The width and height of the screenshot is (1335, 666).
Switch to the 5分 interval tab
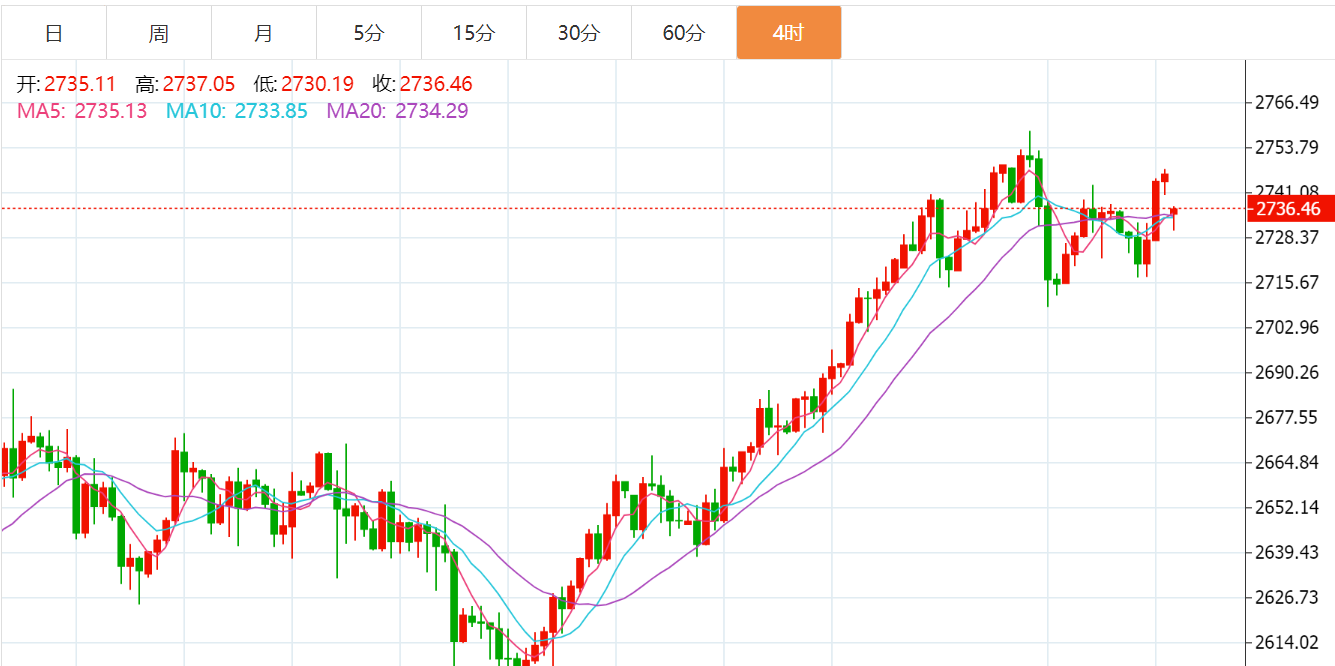[x=369, y=33]
